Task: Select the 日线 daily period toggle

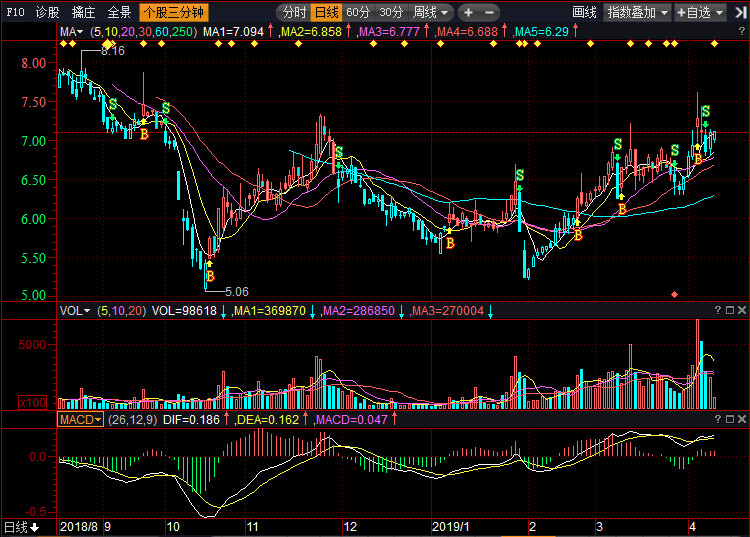Action: tap(326, 13)
